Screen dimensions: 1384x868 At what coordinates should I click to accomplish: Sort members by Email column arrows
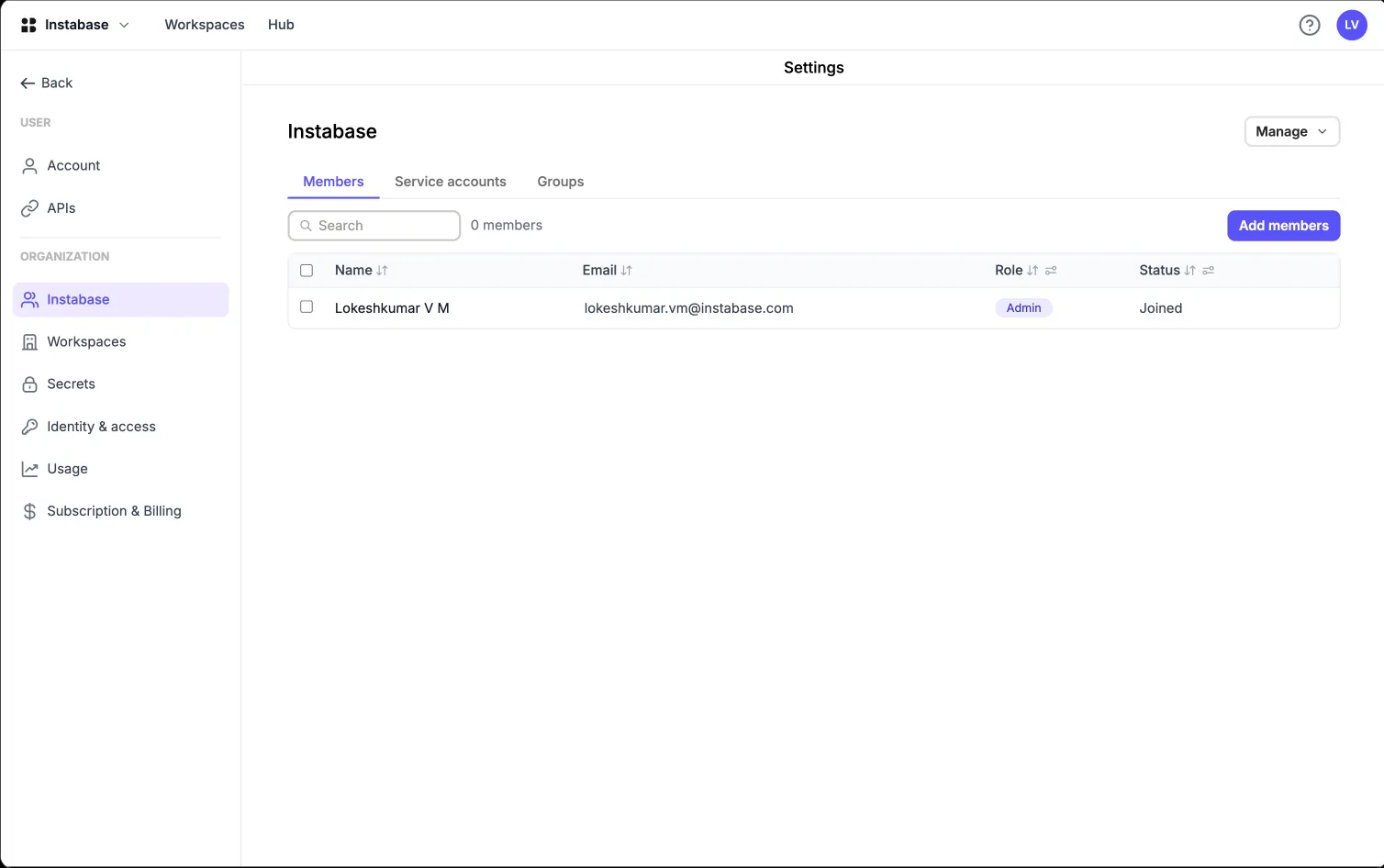pos(627,271)
